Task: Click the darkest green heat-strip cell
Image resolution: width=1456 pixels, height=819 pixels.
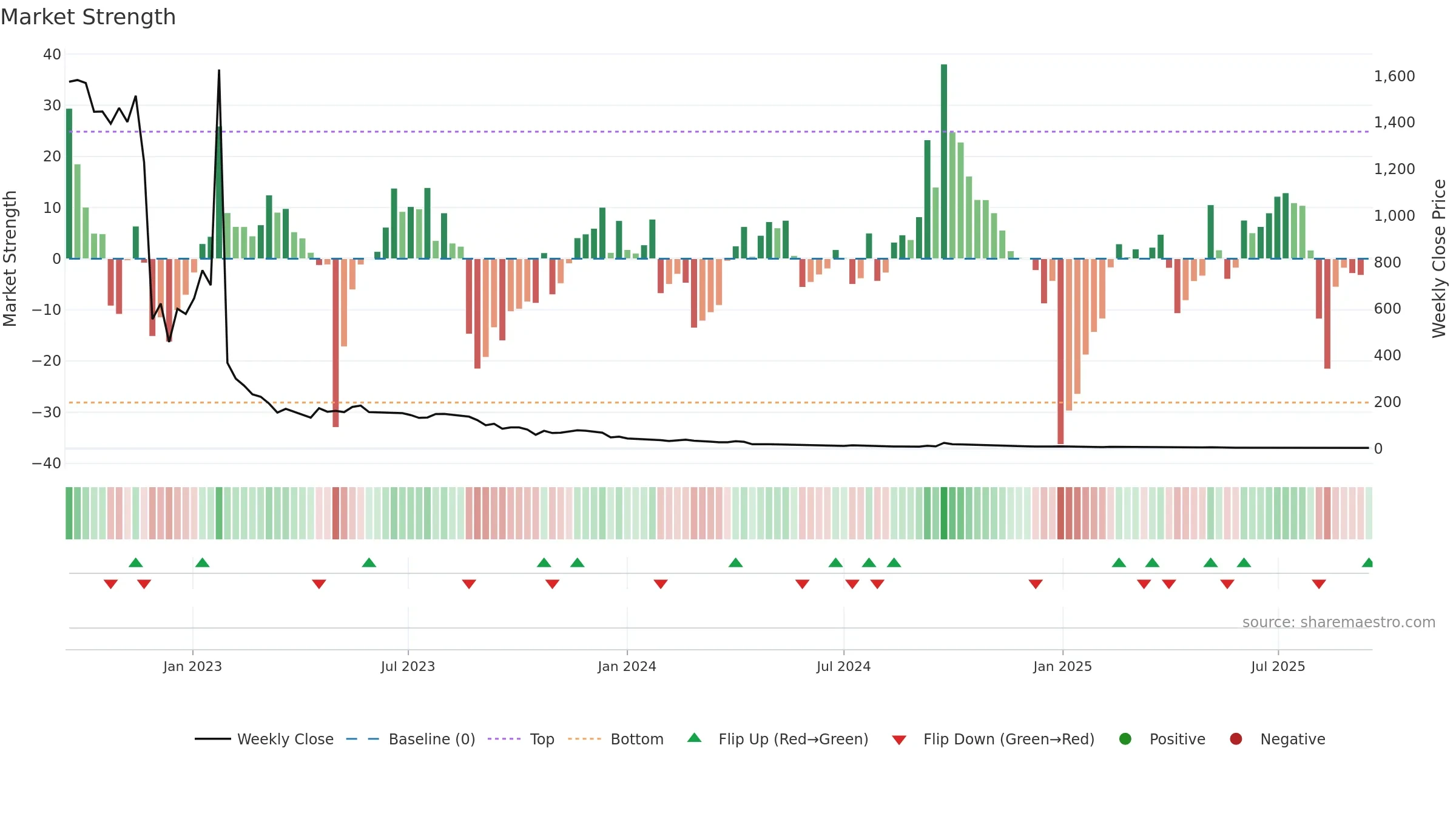Action: 944,513
